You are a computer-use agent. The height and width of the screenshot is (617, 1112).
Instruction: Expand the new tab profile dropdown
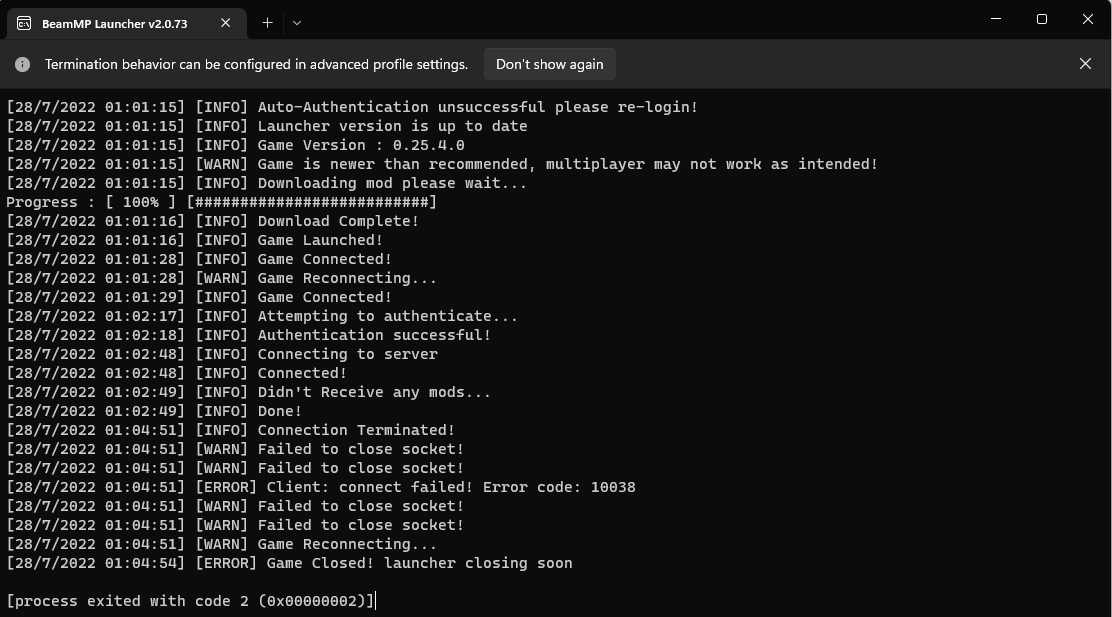pyautogui.click(x=296, y=23)
